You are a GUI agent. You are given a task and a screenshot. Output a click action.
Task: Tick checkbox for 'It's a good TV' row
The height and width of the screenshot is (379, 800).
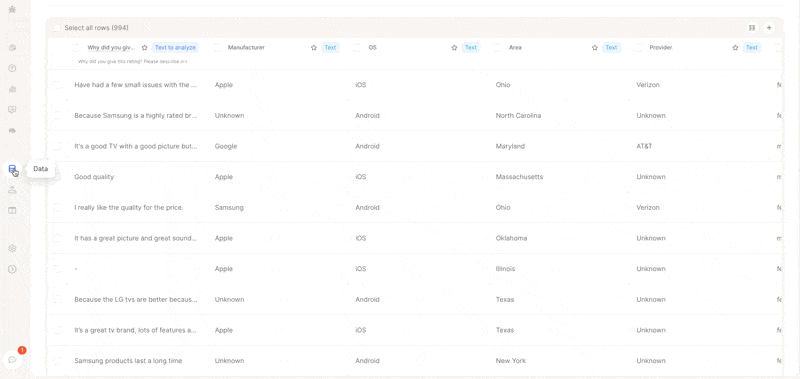58,146
